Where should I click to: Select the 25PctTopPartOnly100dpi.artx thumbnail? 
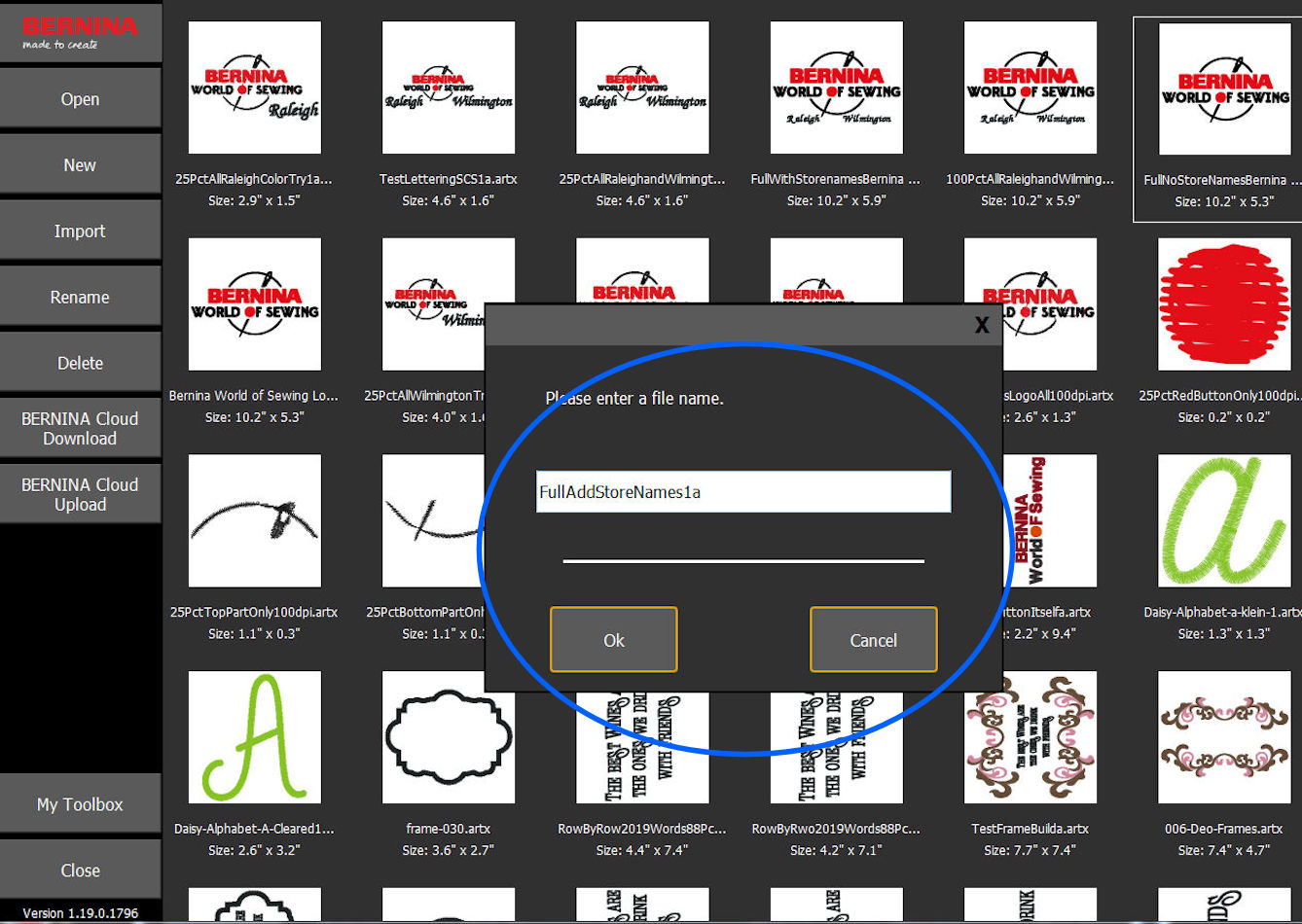coord(255,521)
